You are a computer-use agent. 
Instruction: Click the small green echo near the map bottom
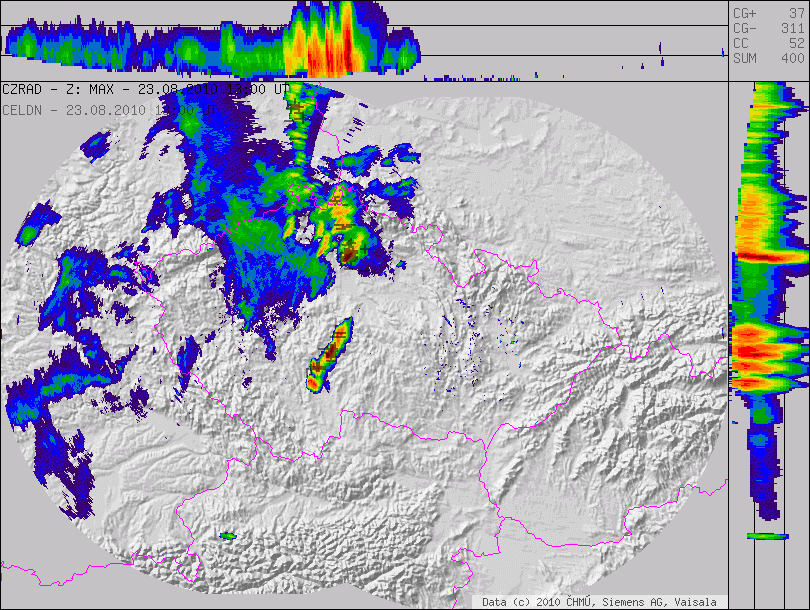click(x=228, y=536)
